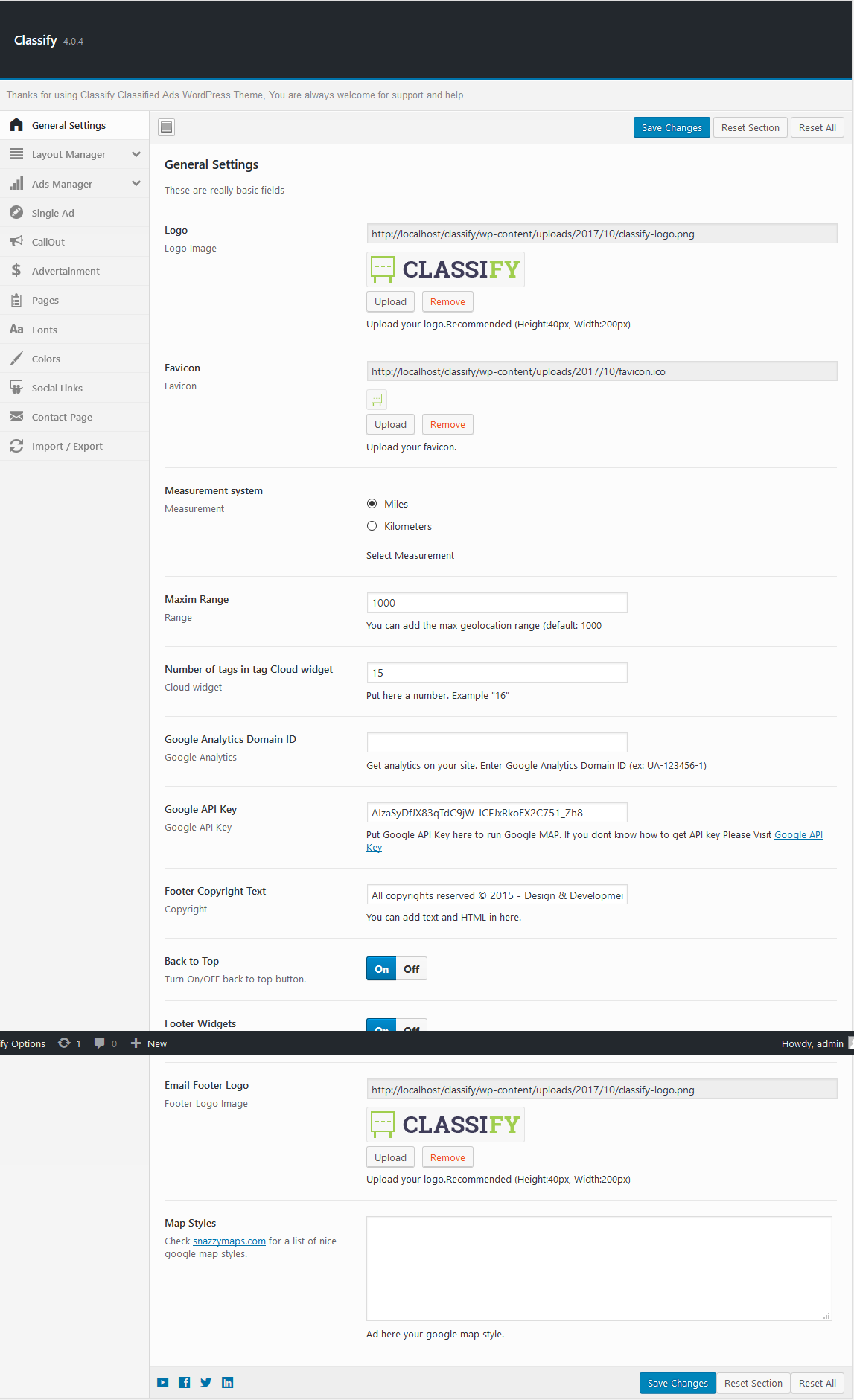Click the Email Footer Logo preview image
854x1400 pixels.
coord(445,1125)
